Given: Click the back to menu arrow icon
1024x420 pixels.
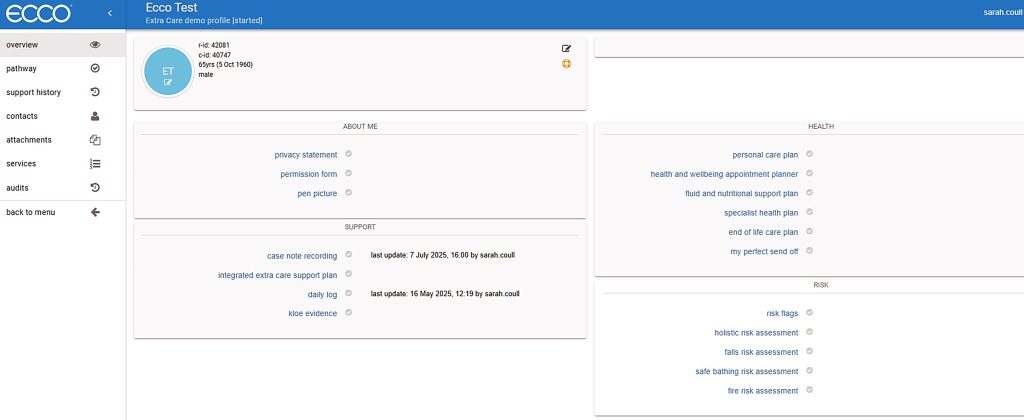Looking at the screenshot, I should tap(95, 212).
